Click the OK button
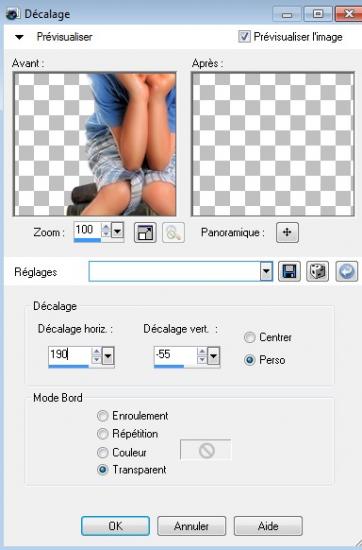 click(115, 526)
